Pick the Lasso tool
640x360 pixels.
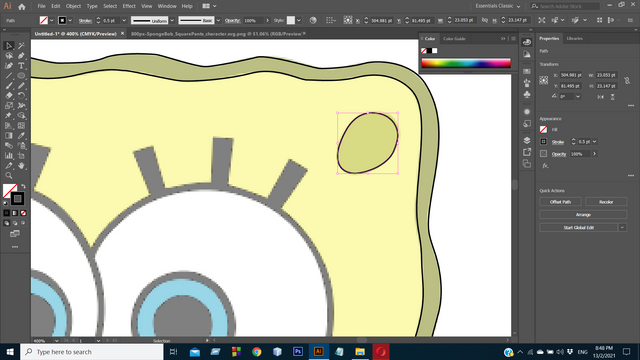coord(9,56)
